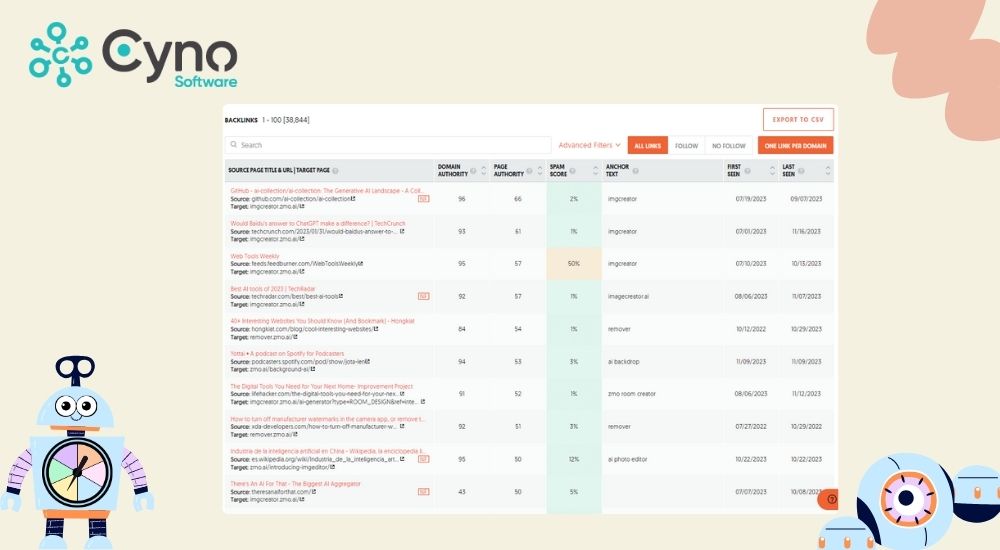Screen dimensions: 1000x550
Task: Switch filter to No Follow links
Action: [x=727, y=146]
